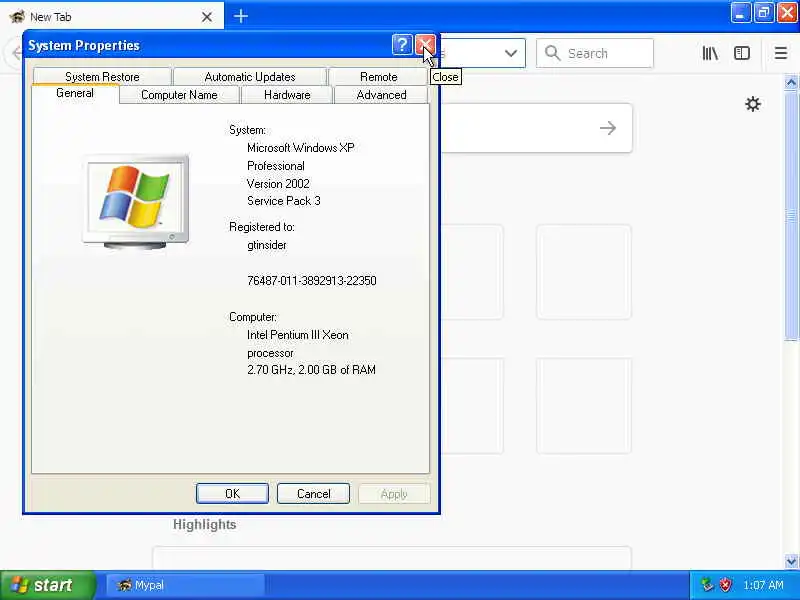
Task: Toggle the browser sidebar icon
Action: 742,53
